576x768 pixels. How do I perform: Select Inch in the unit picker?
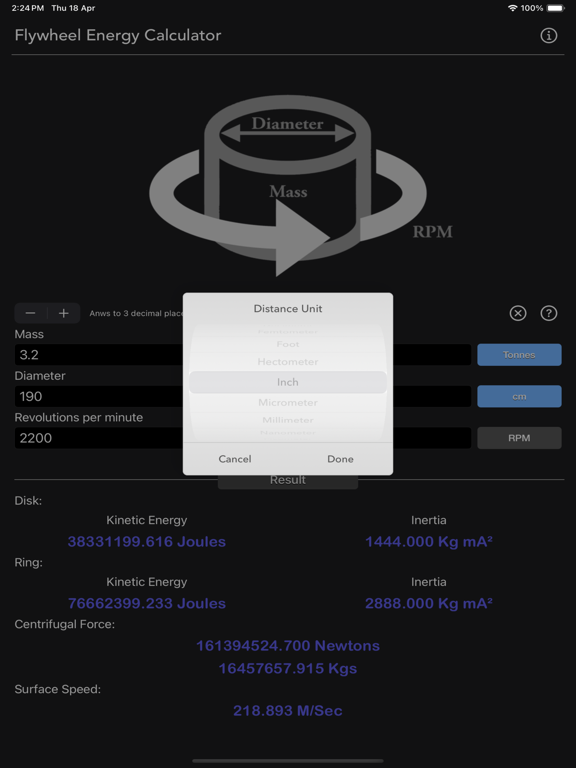pyautogui.click(x=288, y=382)
